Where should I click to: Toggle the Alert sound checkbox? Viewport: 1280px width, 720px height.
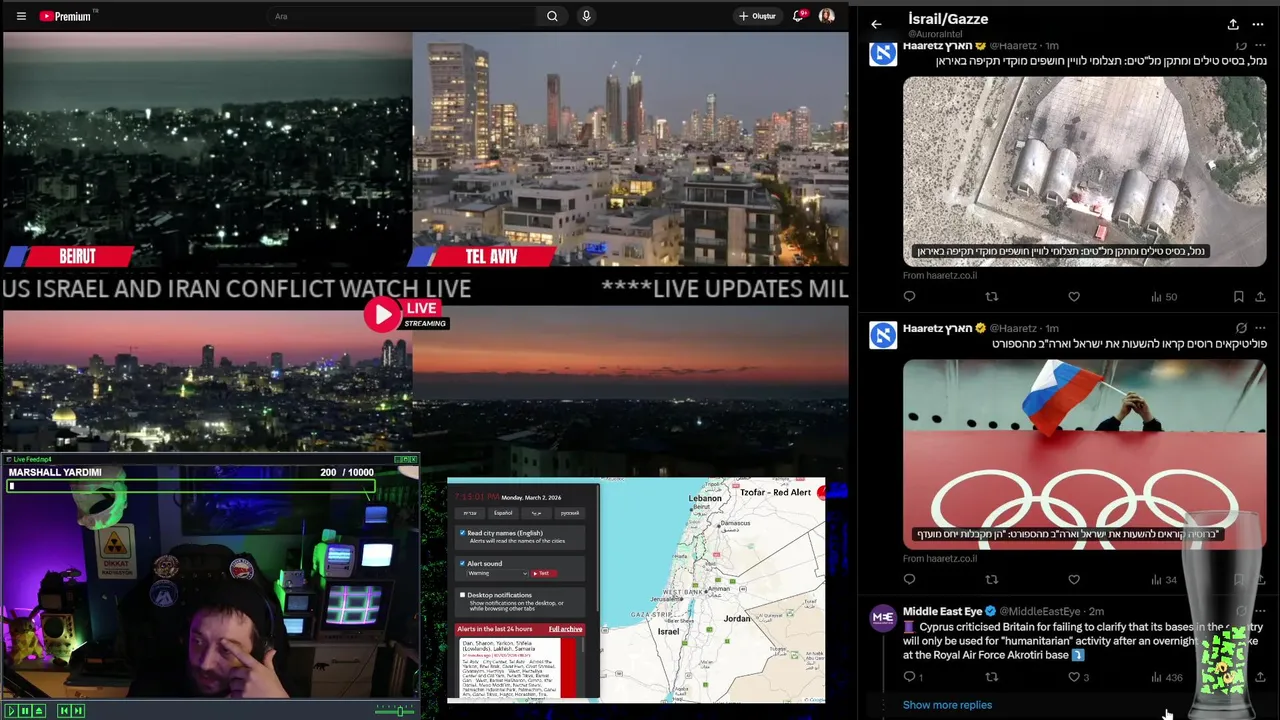pos(462,563)
